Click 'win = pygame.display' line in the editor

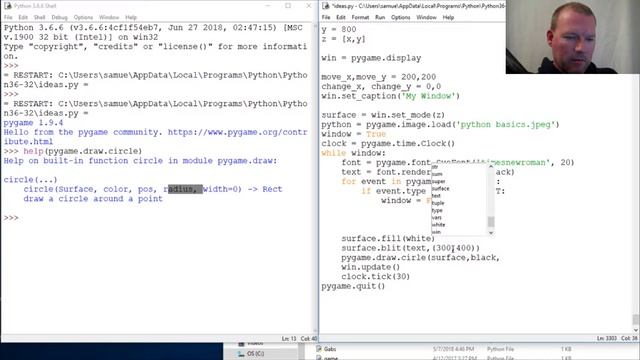[371, 58]
